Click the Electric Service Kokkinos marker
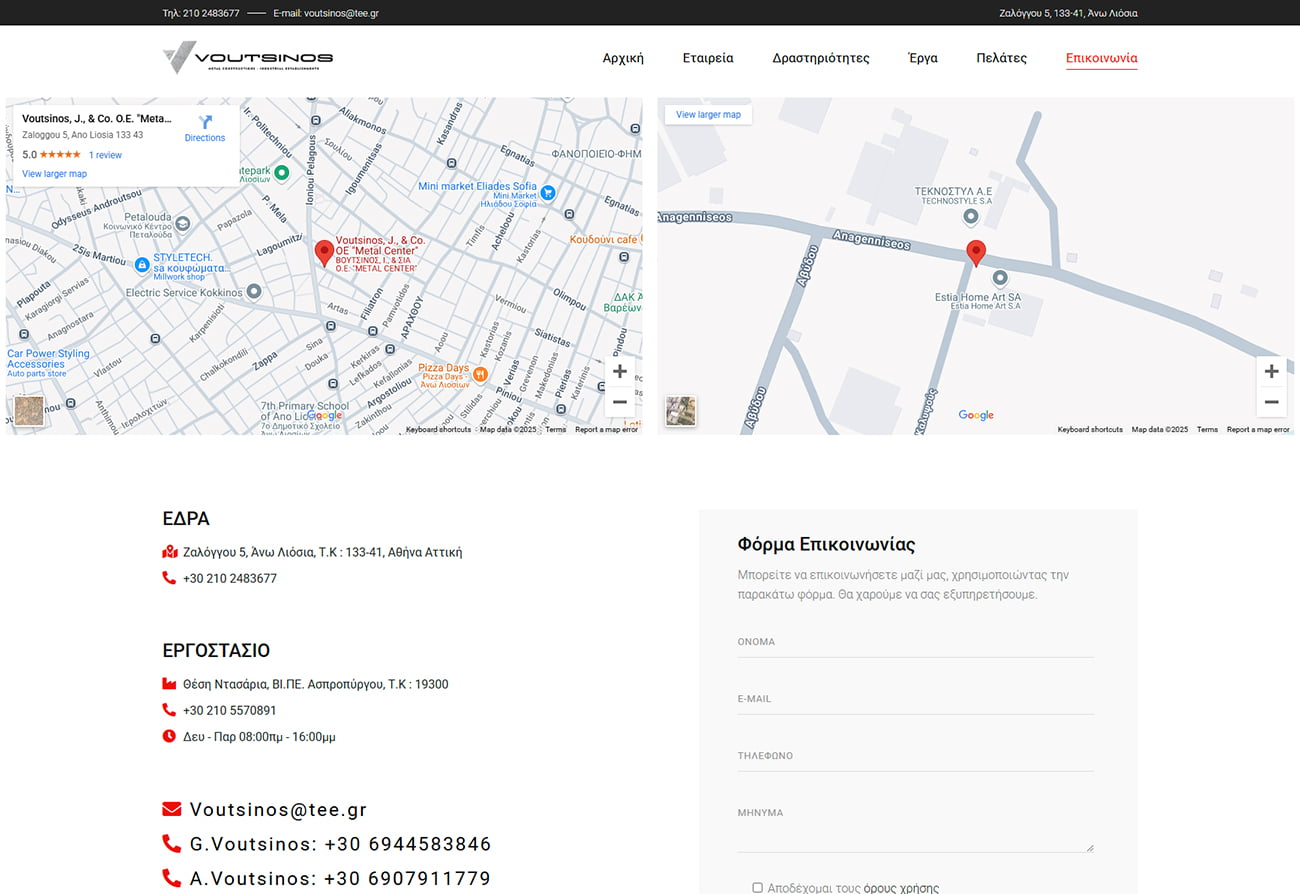1300x894 pixels. tap(254, 292)
